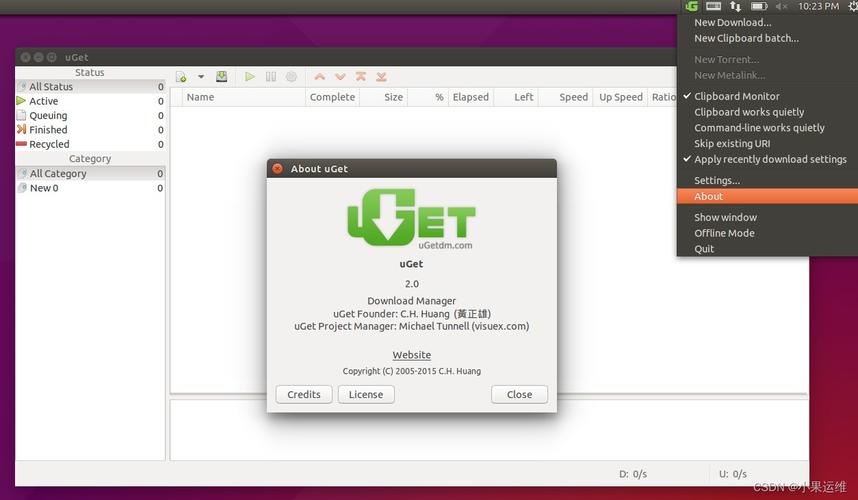This screenshot has width=858, height=500.
Task: Select the Queuing status row
Action: coord(90,115)
